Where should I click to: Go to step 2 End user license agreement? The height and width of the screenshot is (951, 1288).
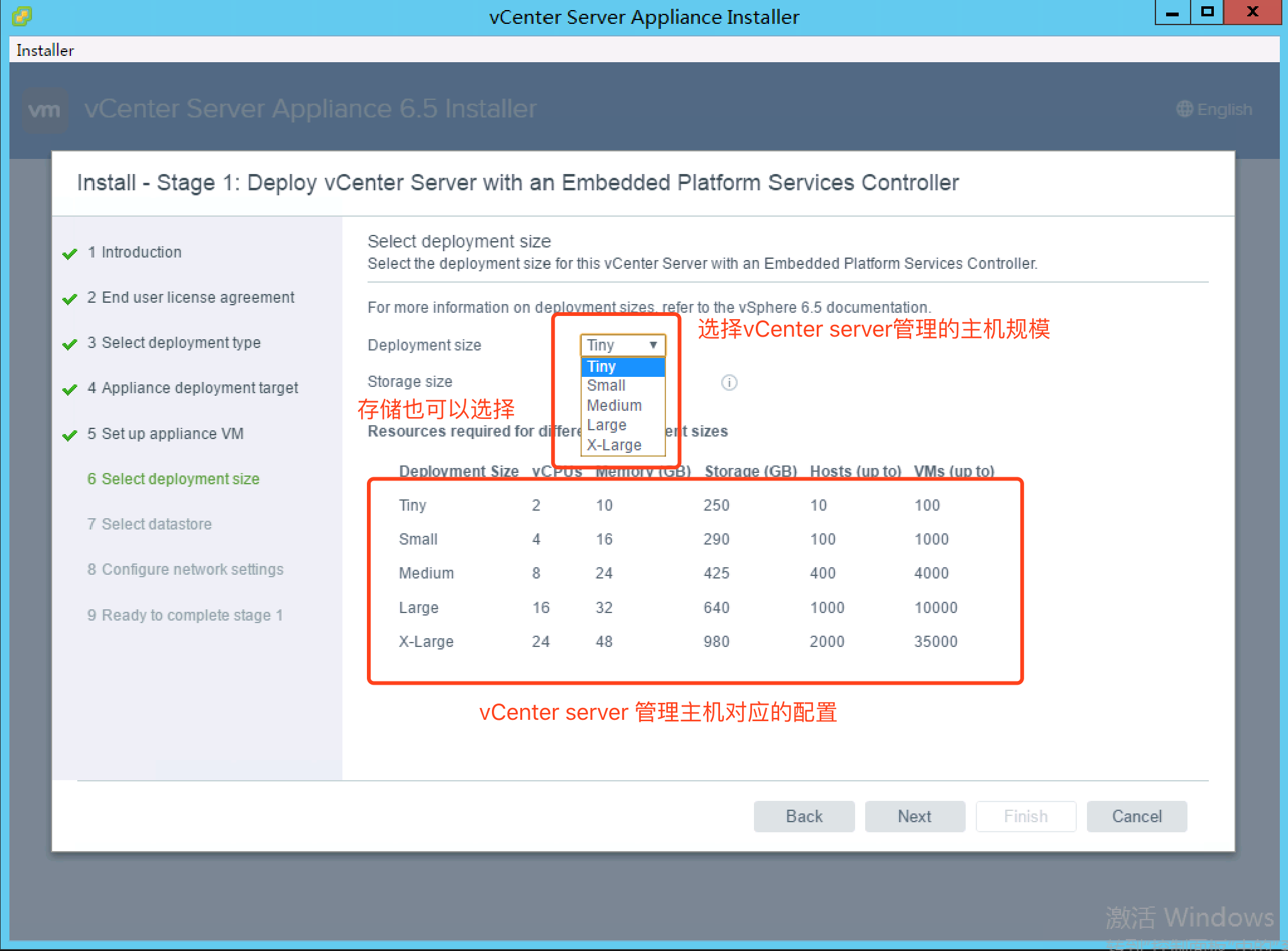pyautogui.click(x=190, y=297)
